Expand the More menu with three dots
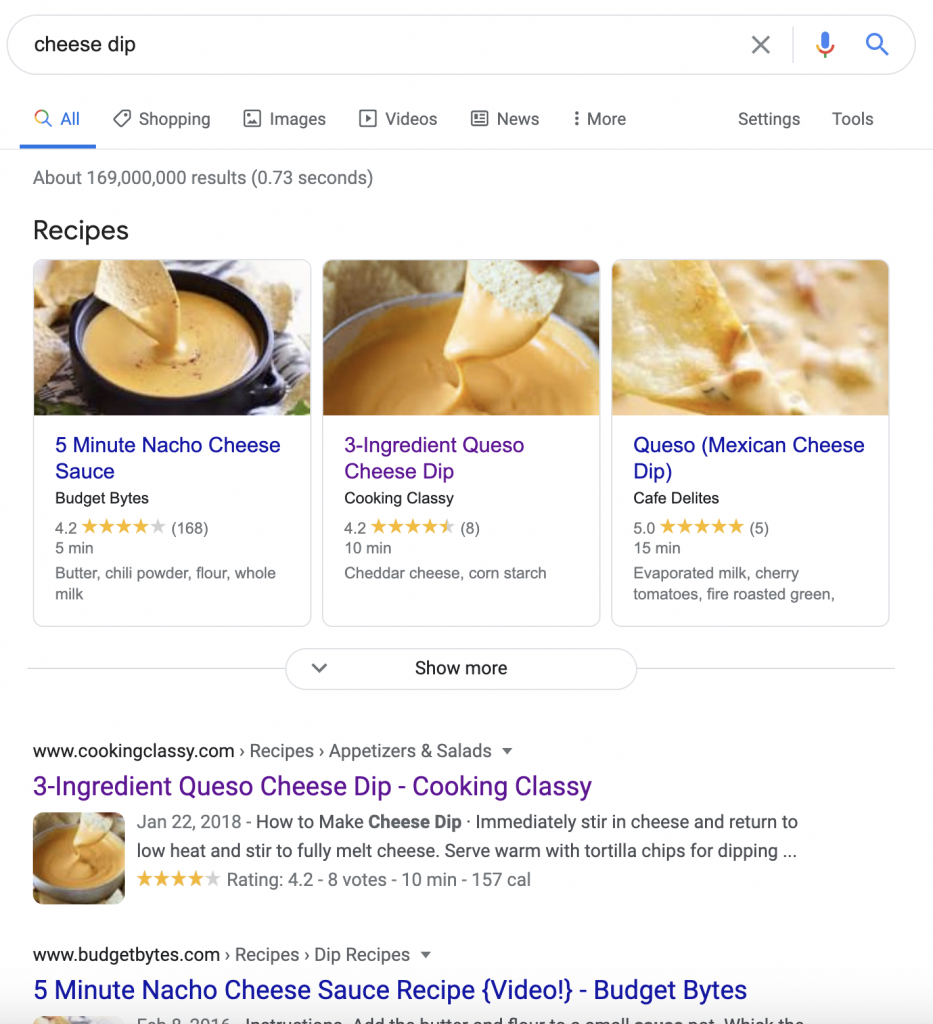 click(599, 119)
